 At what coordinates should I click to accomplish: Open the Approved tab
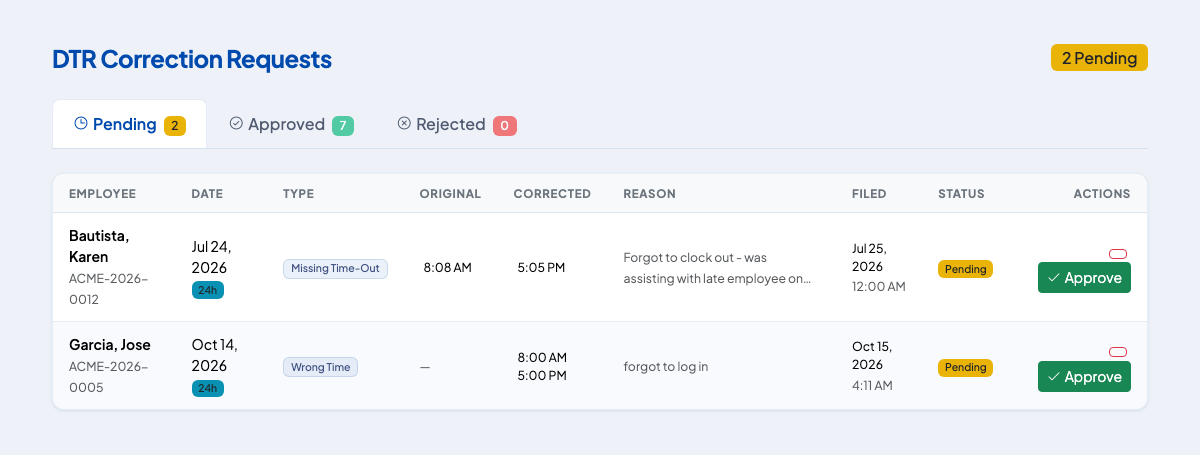click(291, 125)
